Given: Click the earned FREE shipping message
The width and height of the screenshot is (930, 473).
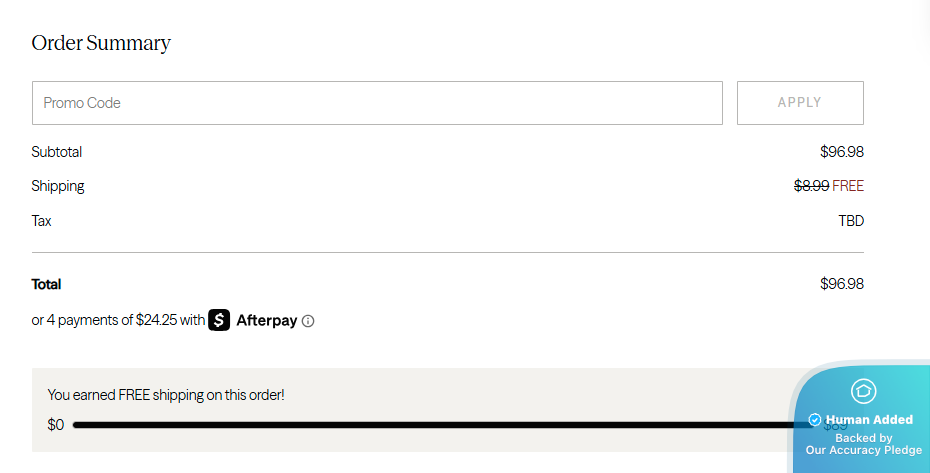Looking at the screenshot, I should tap(166, 395).
